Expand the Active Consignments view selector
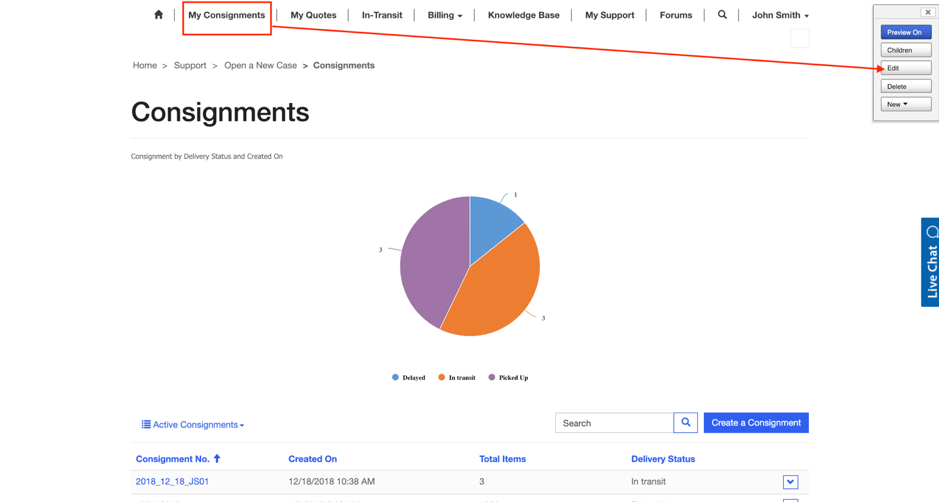939x502 pixels. (193, 425)
